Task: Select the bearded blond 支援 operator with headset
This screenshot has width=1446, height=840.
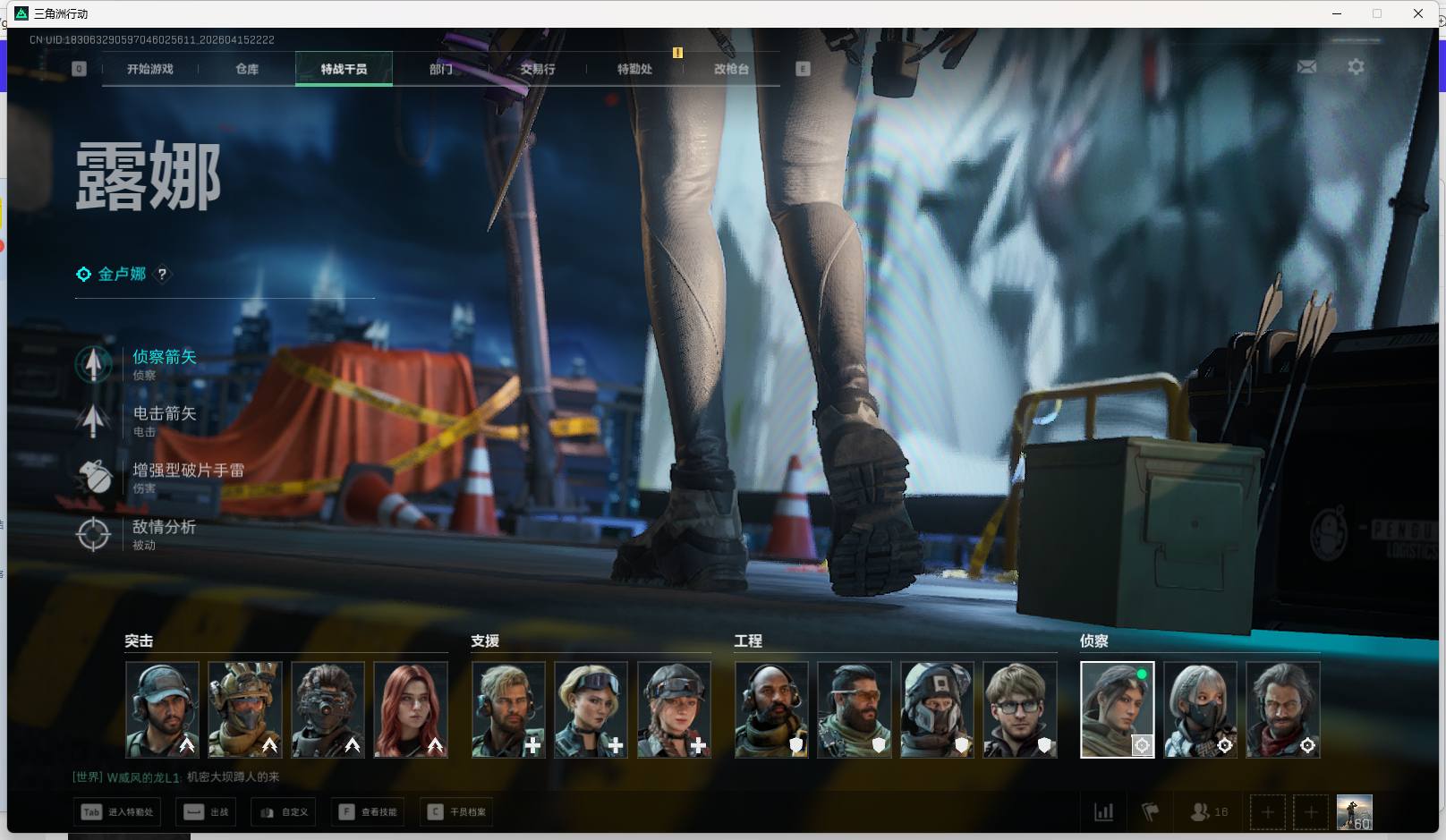Action: coord(508,709)
